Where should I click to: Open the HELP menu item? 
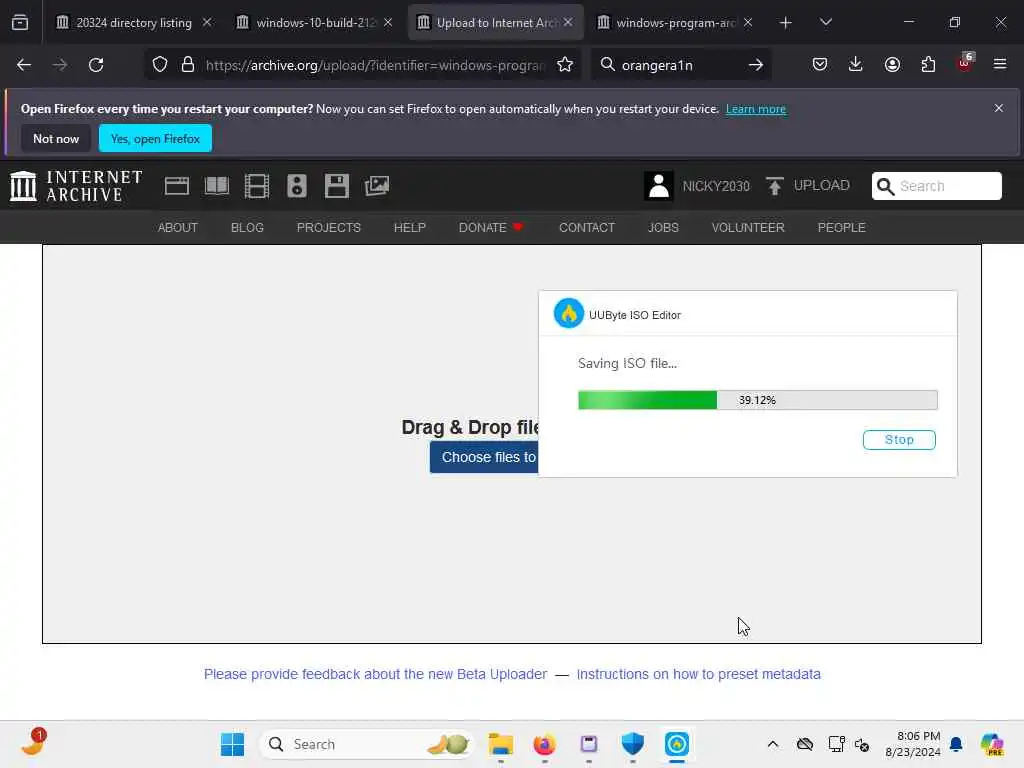click(409, 227)
